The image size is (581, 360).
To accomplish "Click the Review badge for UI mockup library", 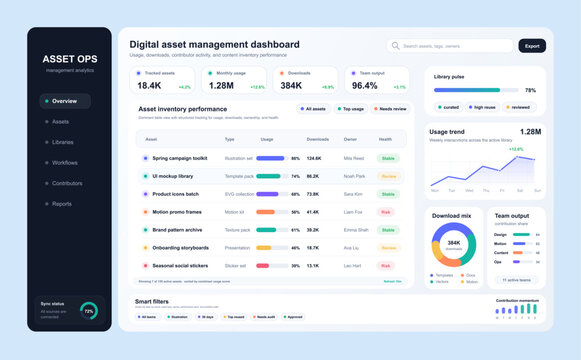I will tap(389, 176).
